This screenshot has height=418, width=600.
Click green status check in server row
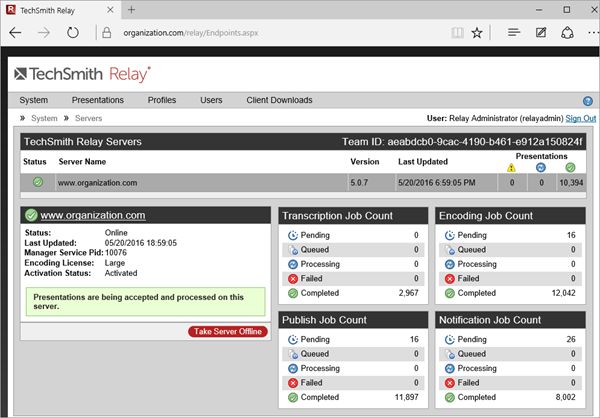point(38,182)
